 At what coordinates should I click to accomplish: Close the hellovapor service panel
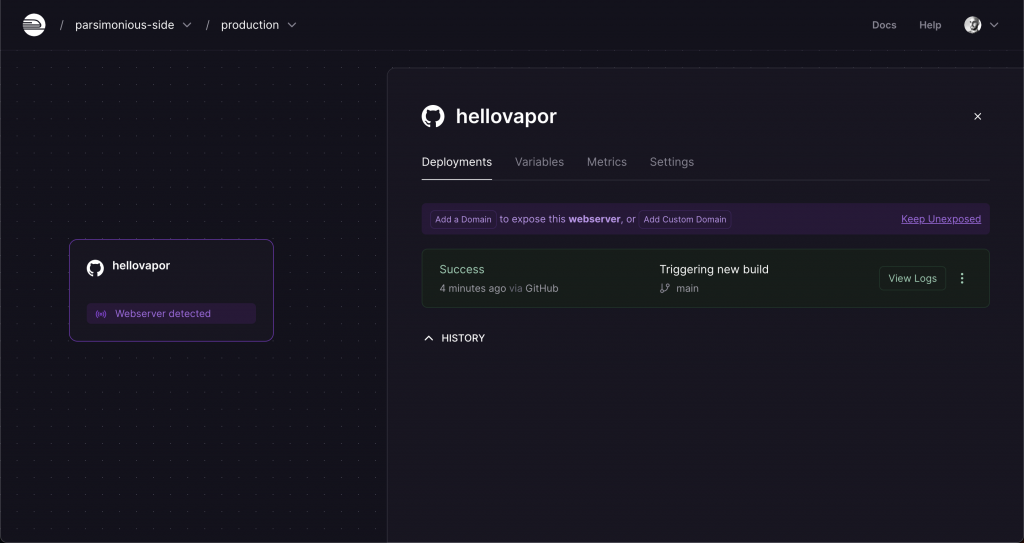pos(978,116)
